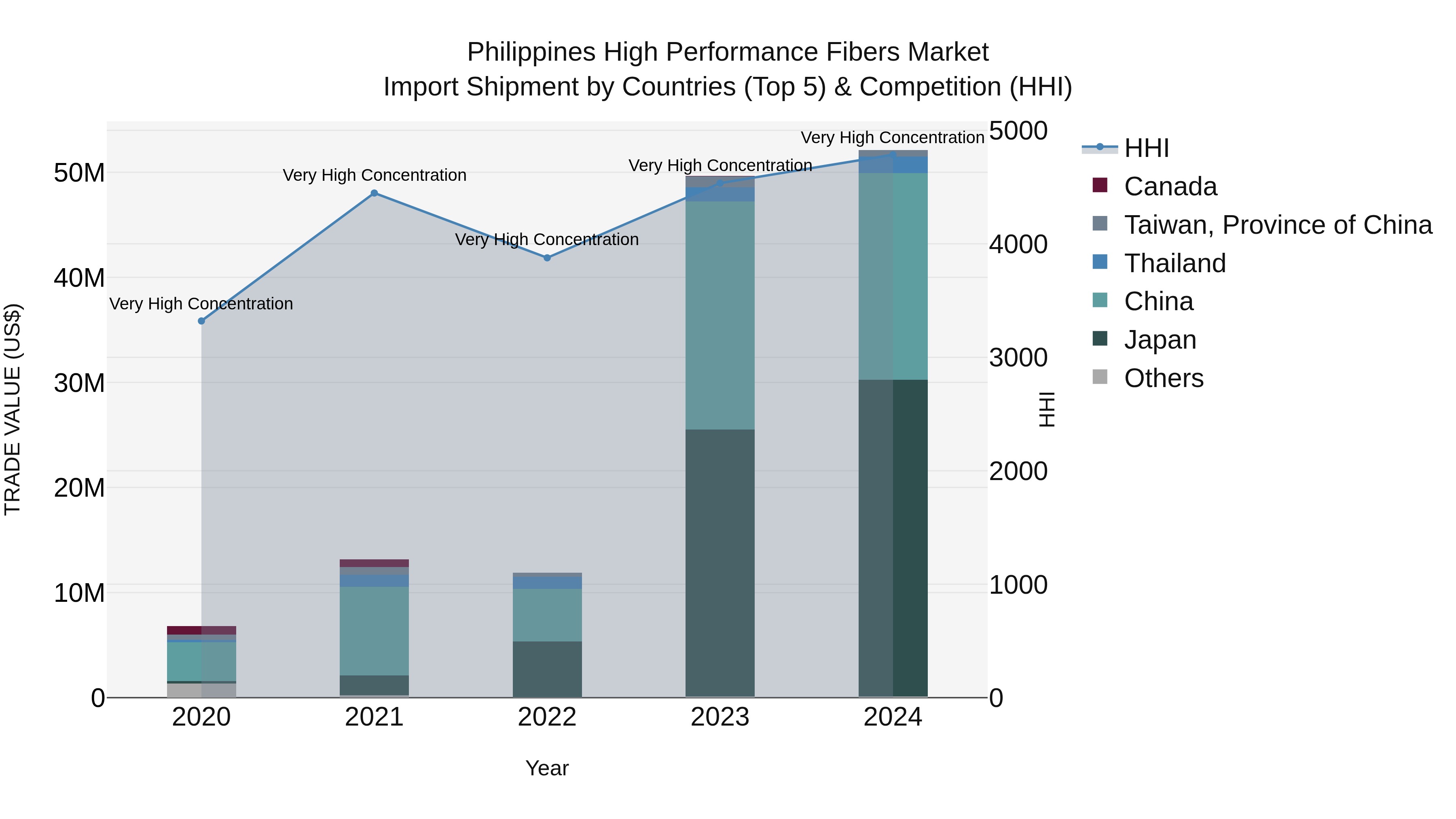Click the vertical HHI right axis title
This screenshot has width=1456, height=819.
click(1047, 409)
